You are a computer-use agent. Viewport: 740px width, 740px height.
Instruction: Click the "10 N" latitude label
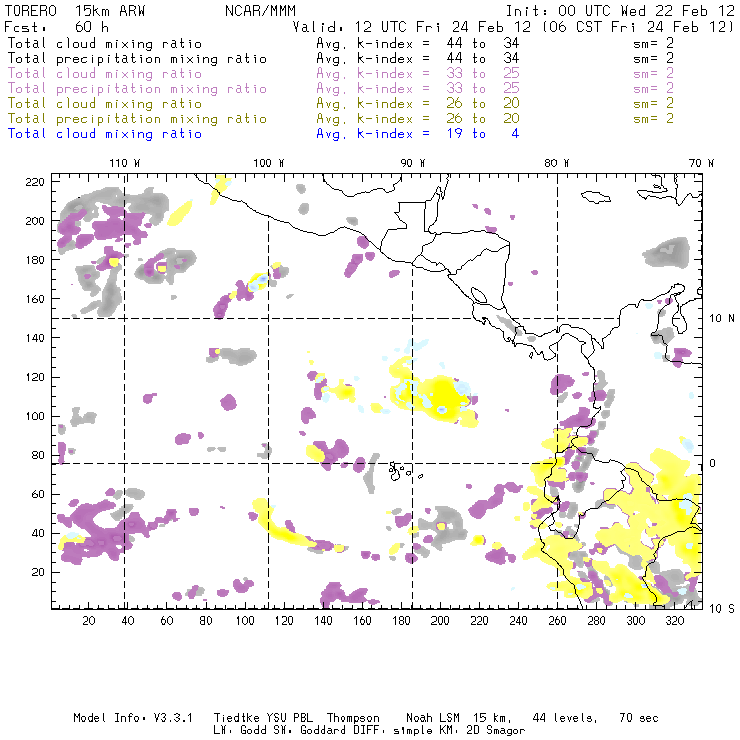[x=722, y=319]
